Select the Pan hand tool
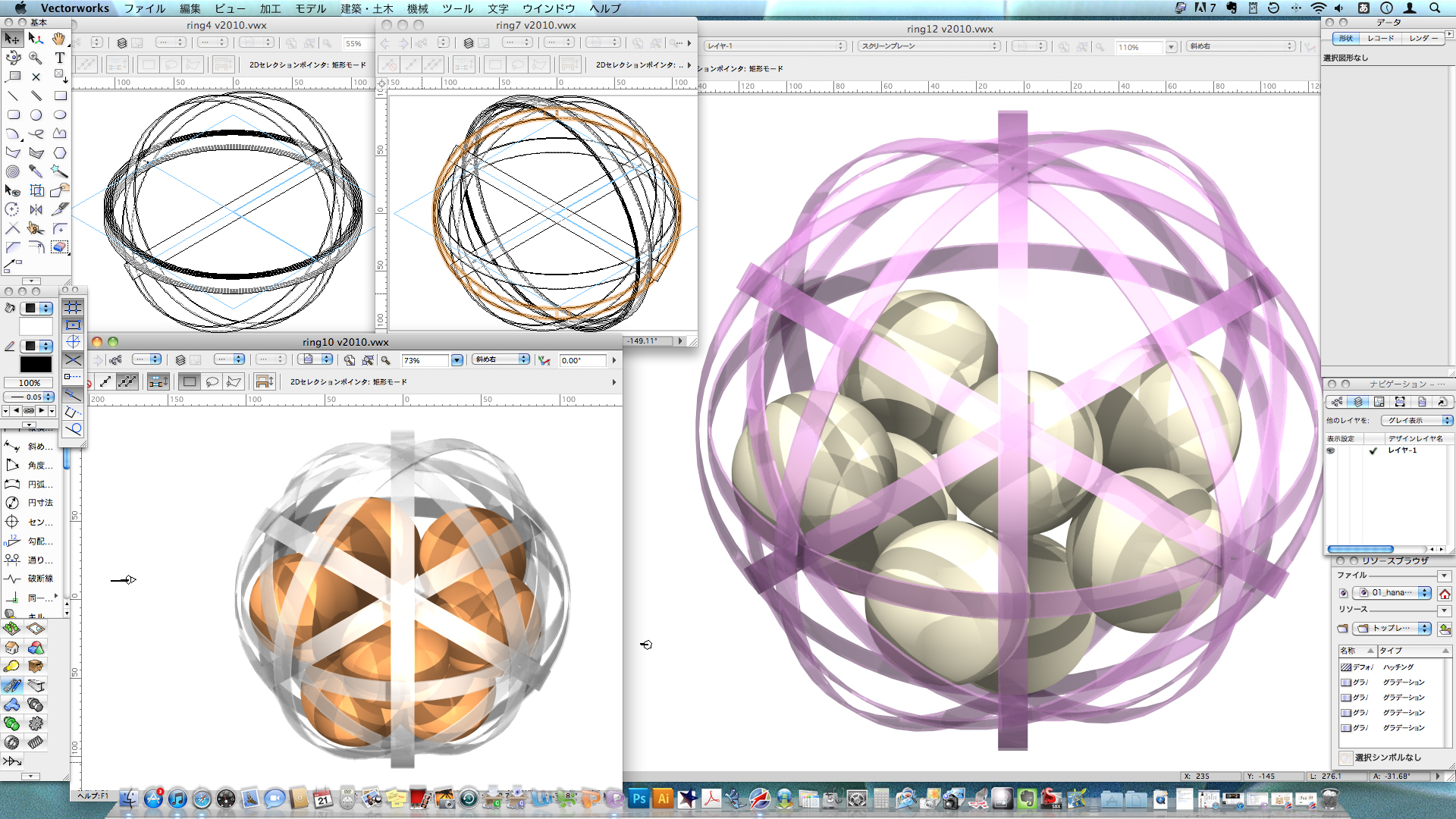Image resolution: width=1456 pixels, height=819 pixels. 59,39
